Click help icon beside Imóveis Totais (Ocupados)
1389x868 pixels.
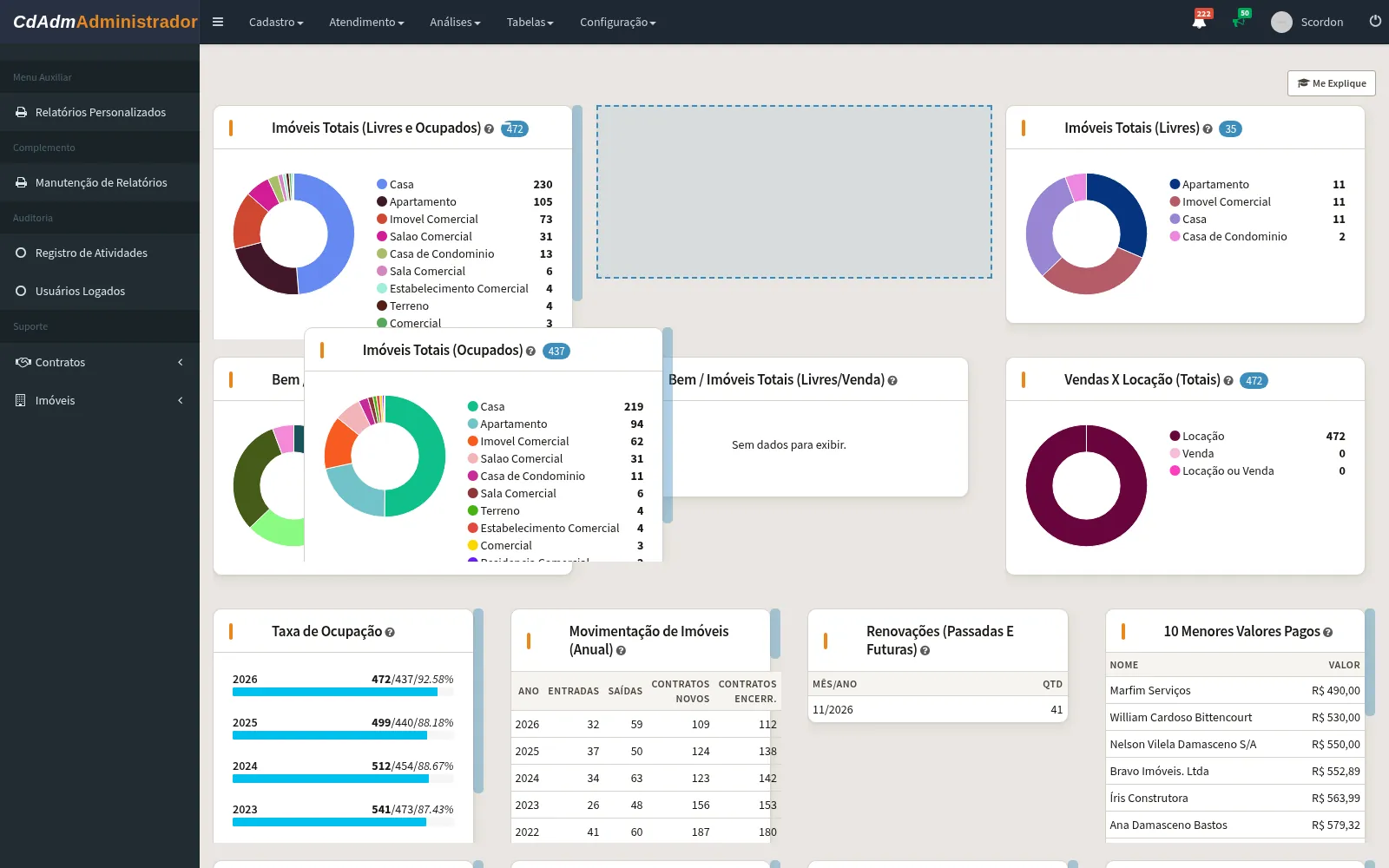point(530,352)
